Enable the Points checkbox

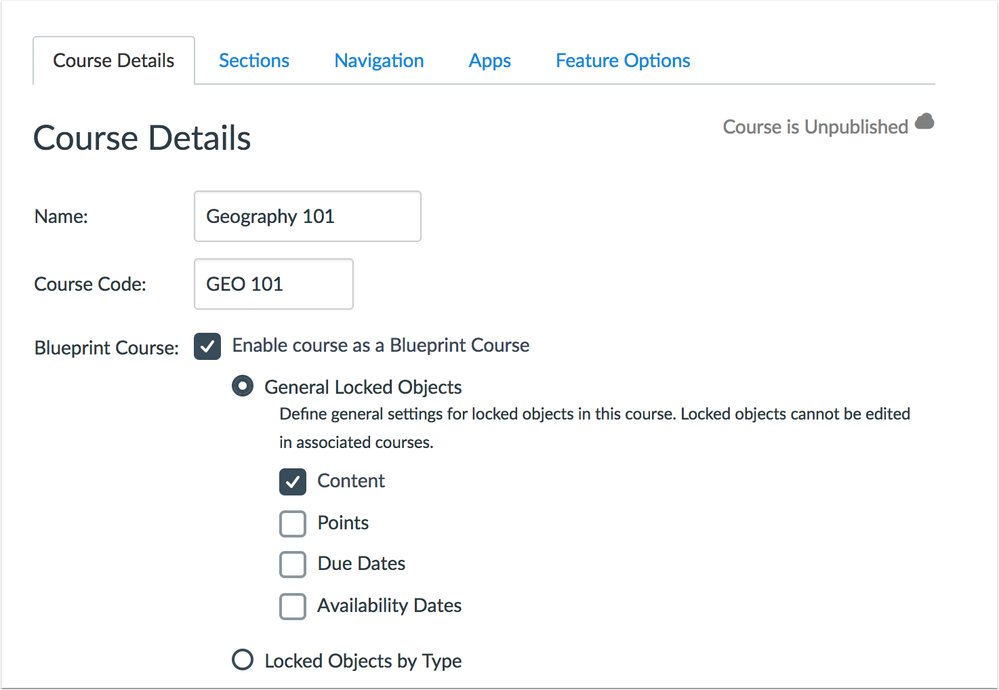coord(292,524)
